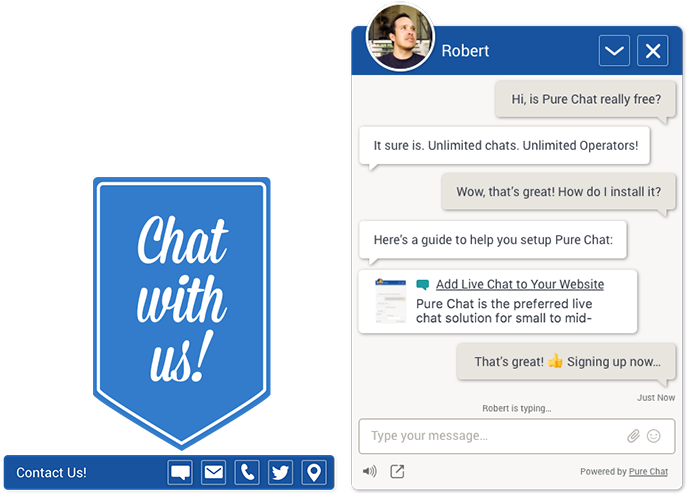Viewport: 687px width, 494px height.
Task: Toggle chat sound with the speaker icon
Action: [x=369, y=472]
